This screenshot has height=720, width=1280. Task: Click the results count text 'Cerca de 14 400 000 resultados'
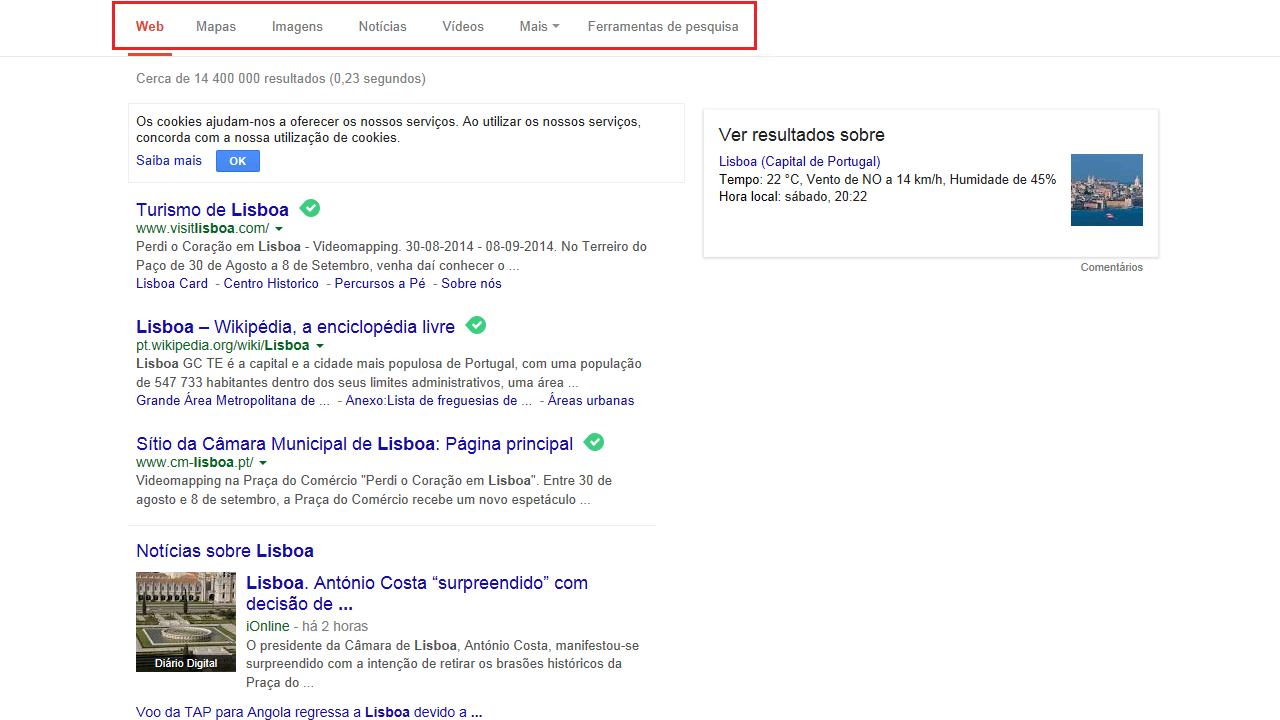(231, 79)
